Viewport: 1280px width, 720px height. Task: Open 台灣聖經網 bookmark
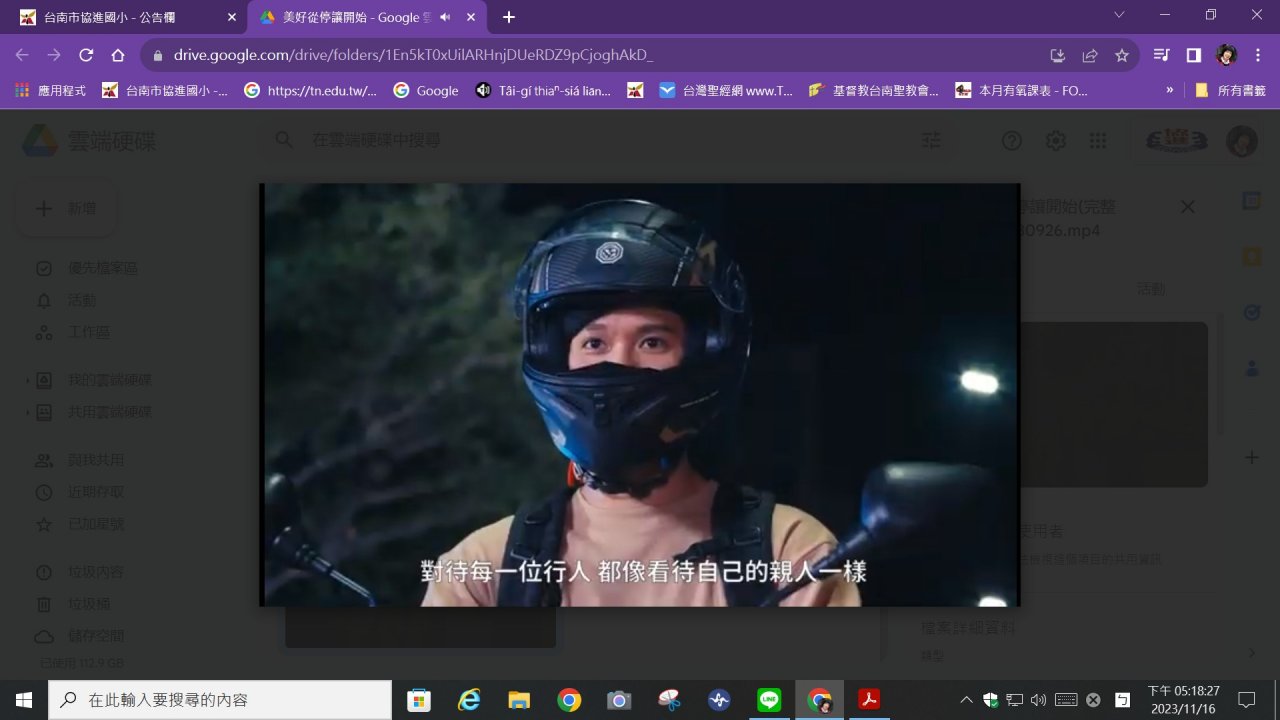click(727, 90)
